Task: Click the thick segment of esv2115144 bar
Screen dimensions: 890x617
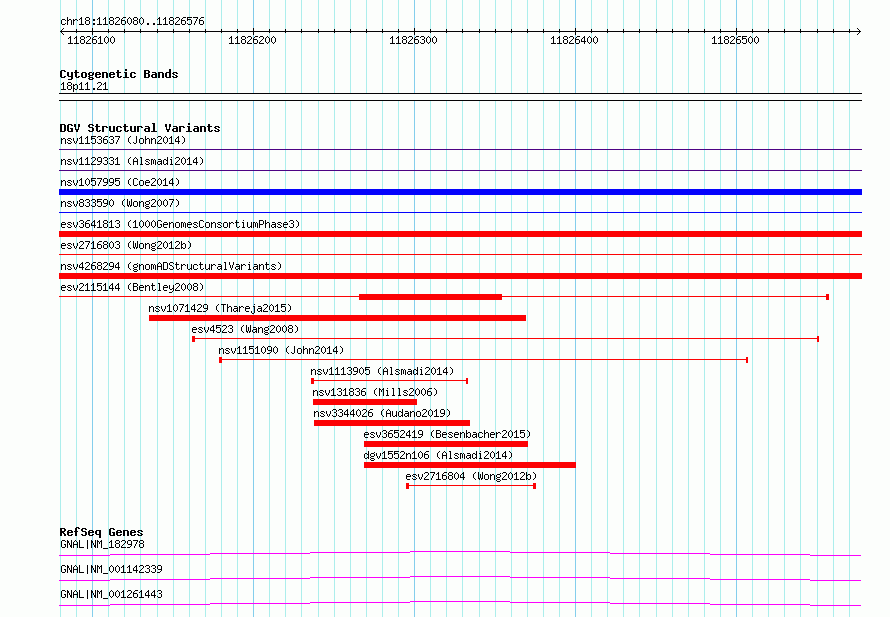Action: click(430, 297)
